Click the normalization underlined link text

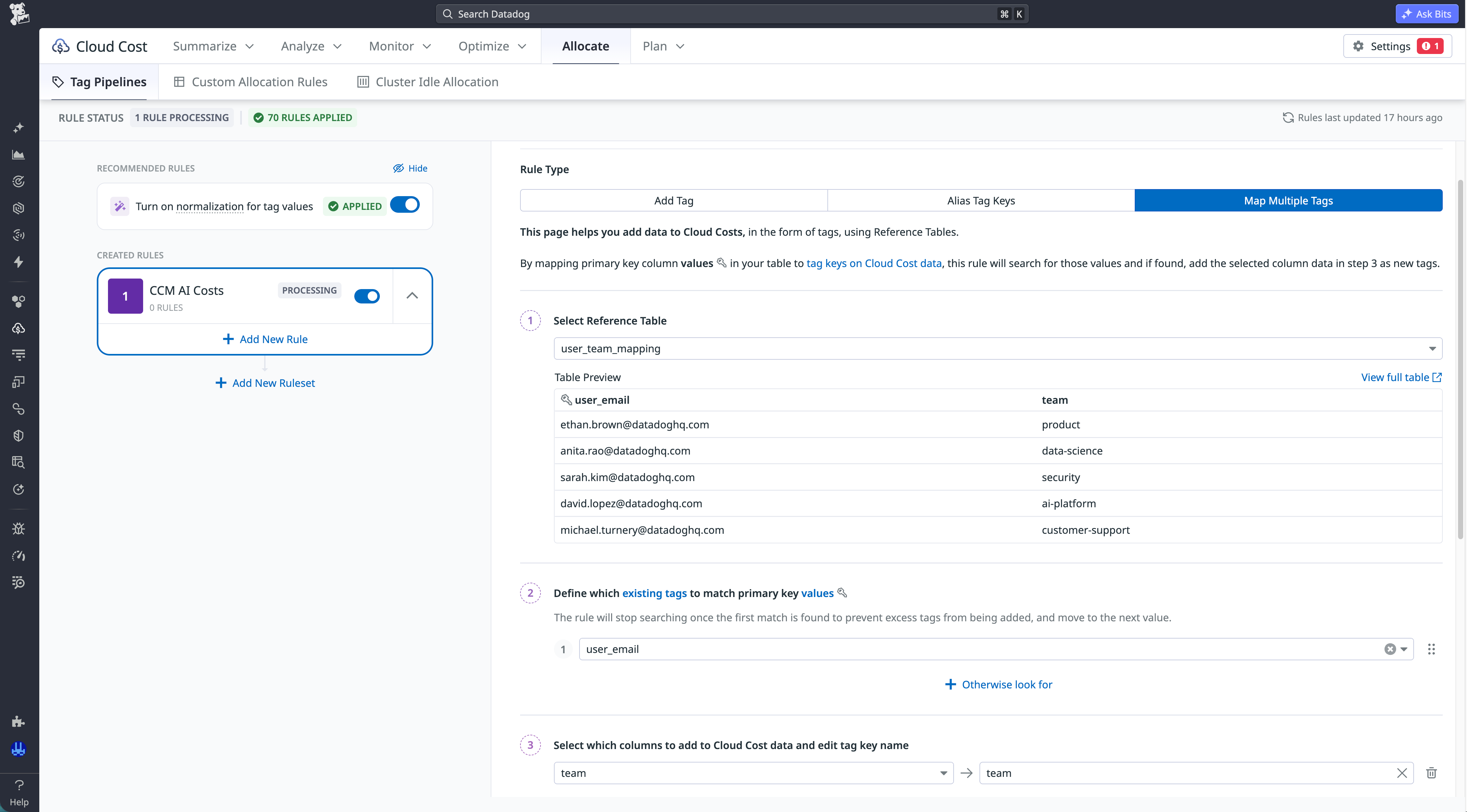210,206
